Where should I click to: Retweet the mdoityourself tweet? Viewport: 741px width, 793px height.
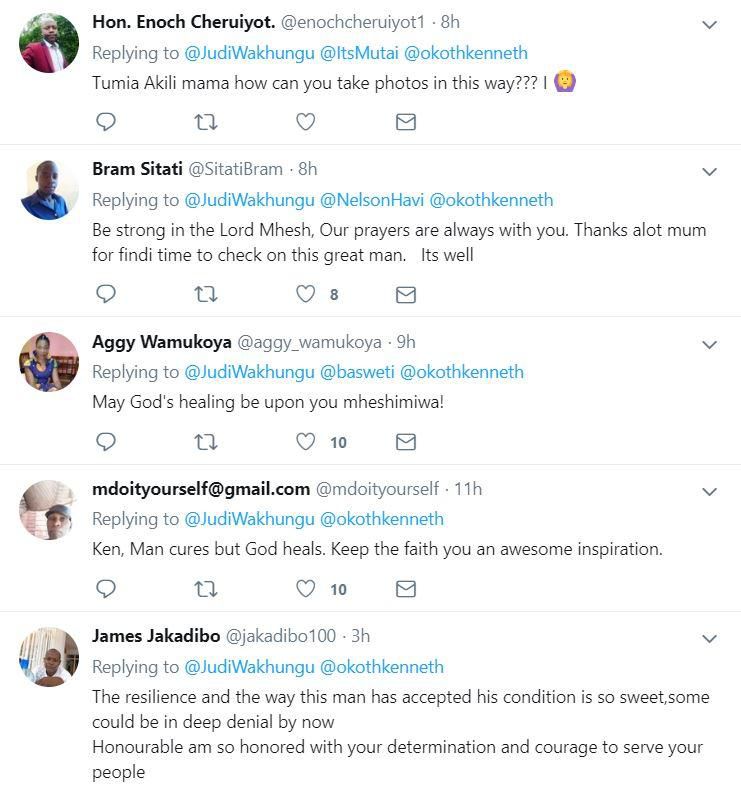click(205, 589)
